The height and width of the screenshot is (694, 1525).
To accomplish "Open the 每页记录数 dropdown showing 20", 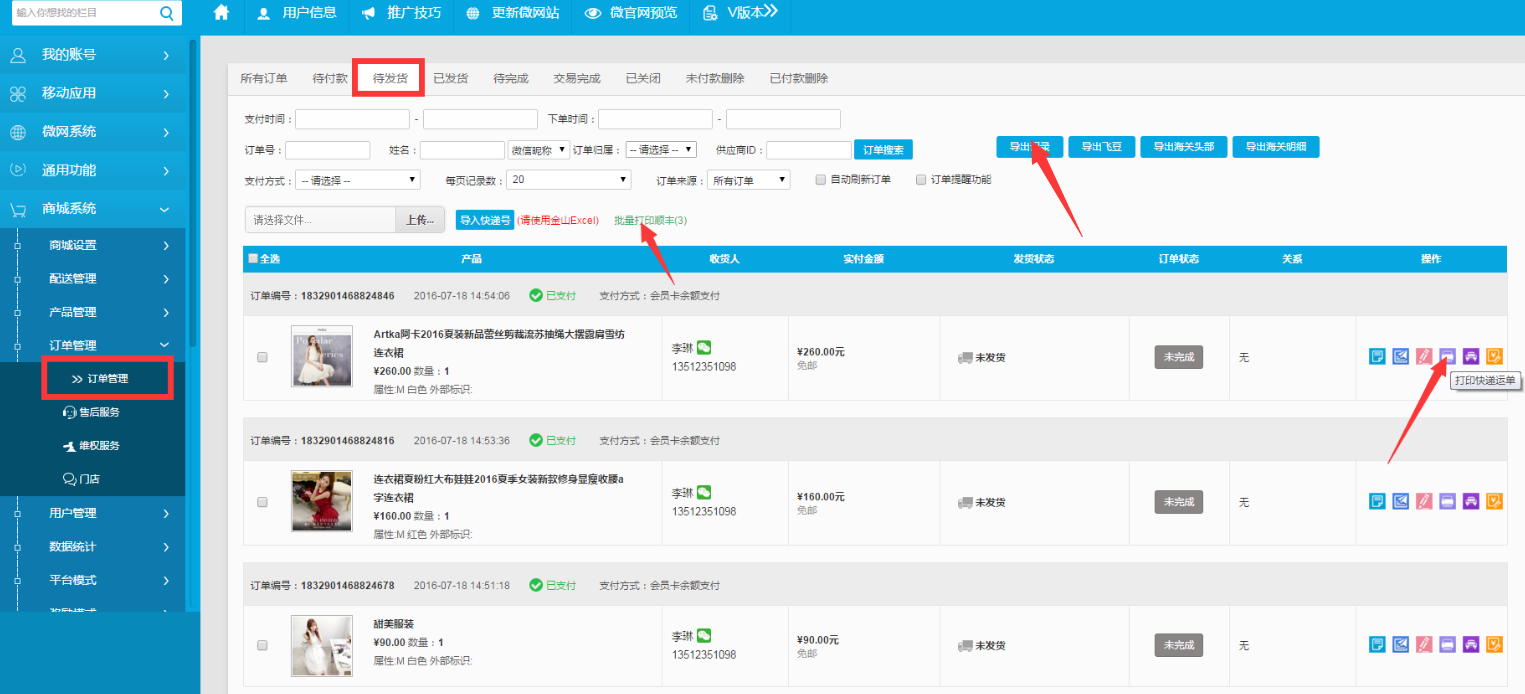I will [568, 180].
